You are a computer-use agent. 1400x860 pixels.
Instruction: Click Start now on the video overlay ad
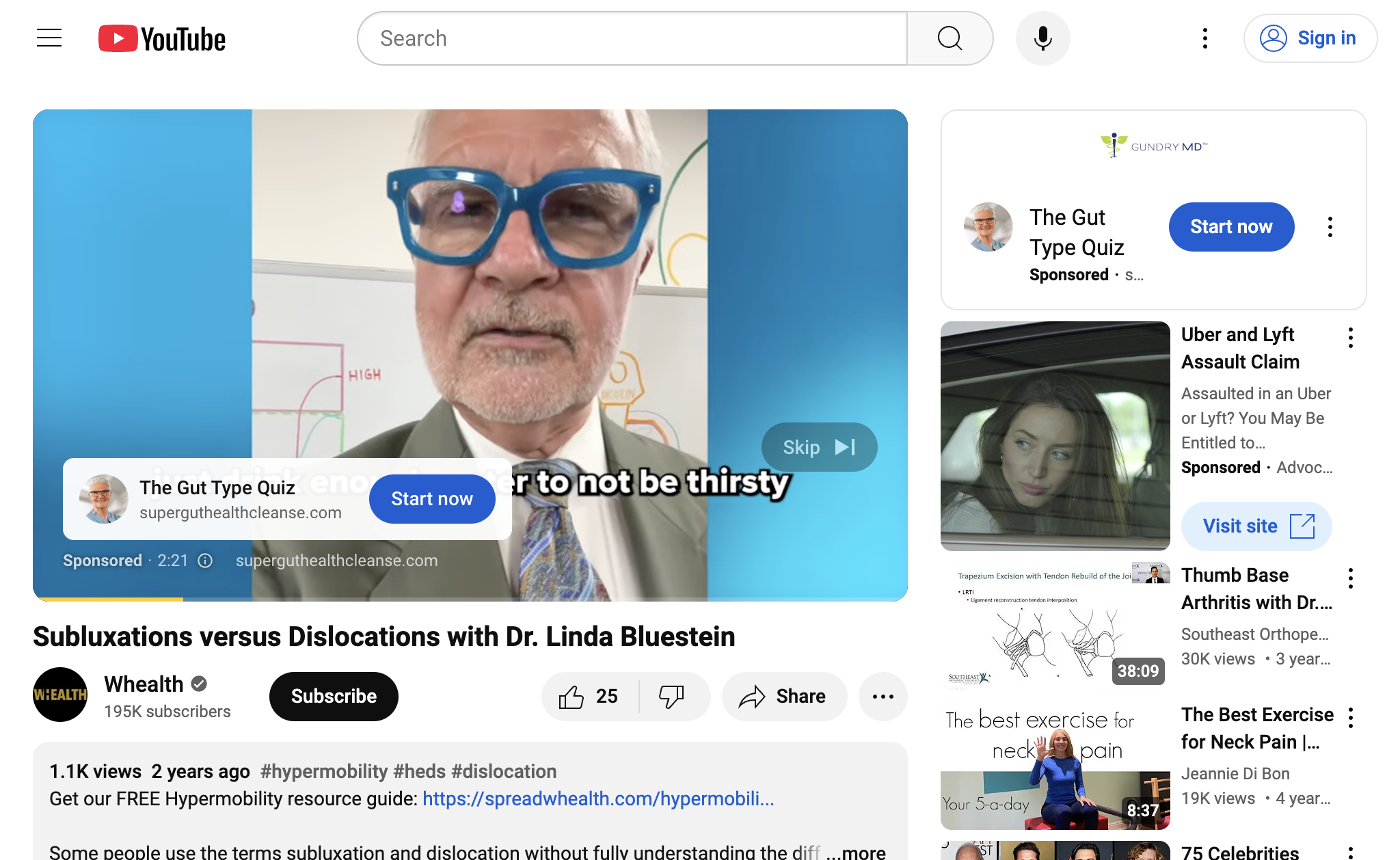pyautogui.click(x=432, y=499)
